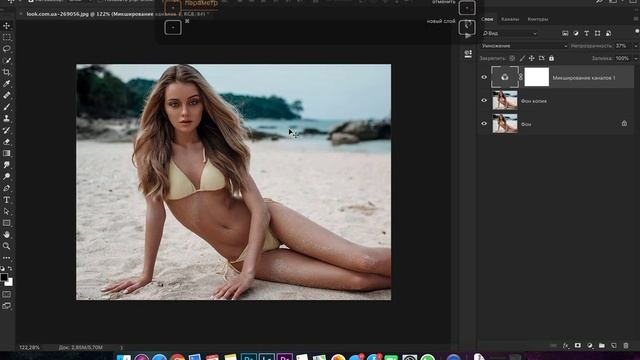The width and height of the screenshot is (640, 360).
Task: Select the Zoom tool
Action: (7, 246)
